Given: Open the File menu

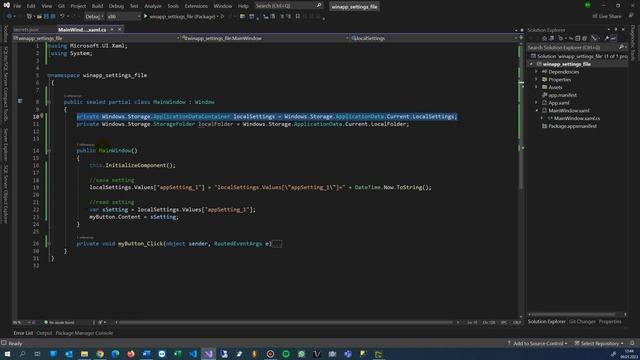Looking at the screenshot, I should pos(17,6).
